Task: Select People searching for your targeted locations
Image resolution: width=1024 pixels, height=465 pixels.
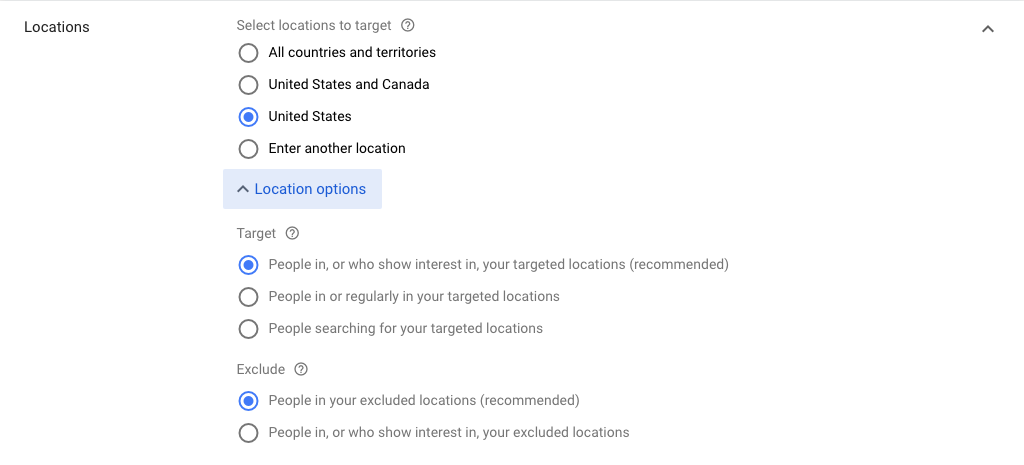Action: (248, 328)
